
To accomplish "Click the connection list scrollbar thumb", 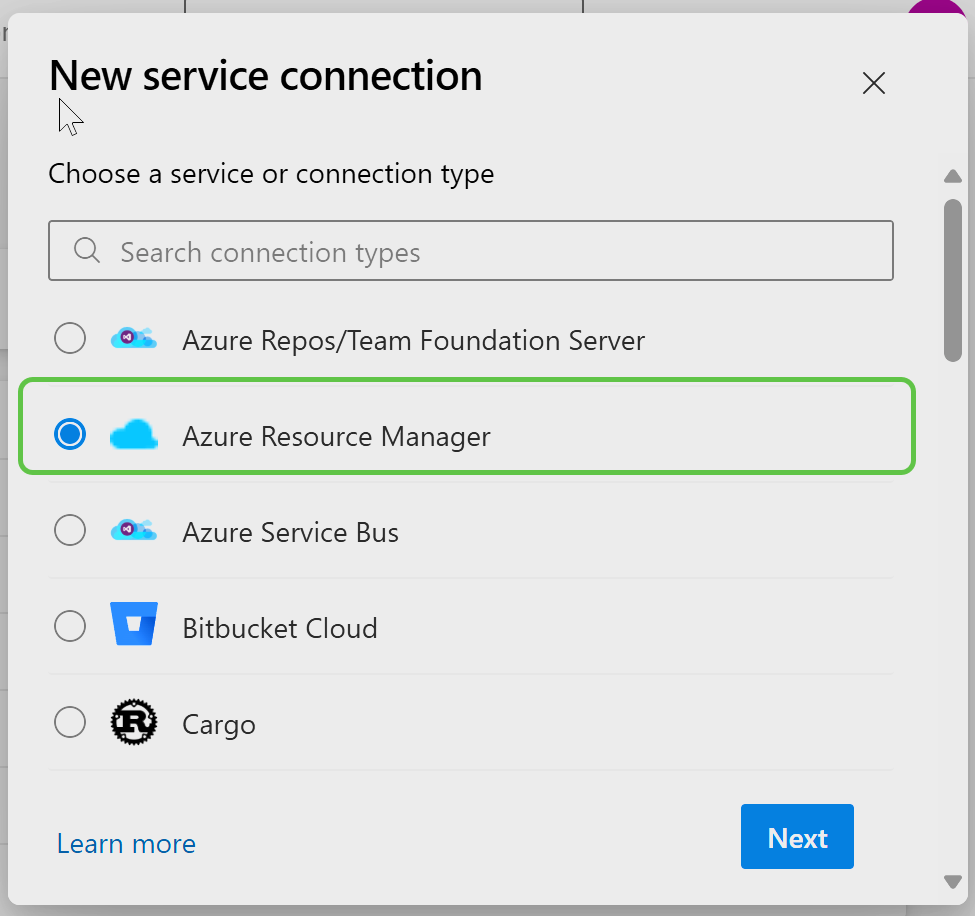I will point(953,280).
